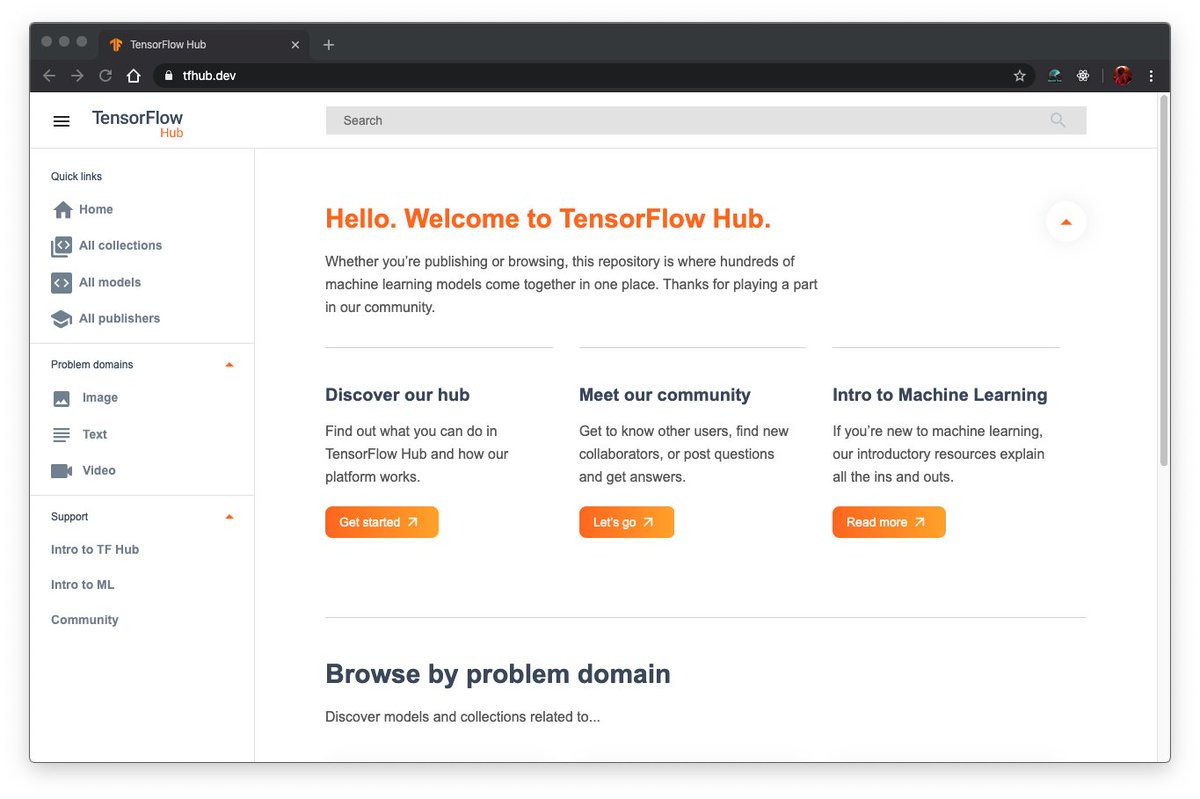Bookmark page with the star icon
The image size is (1200, 799).
click(x=1020, y=76)
